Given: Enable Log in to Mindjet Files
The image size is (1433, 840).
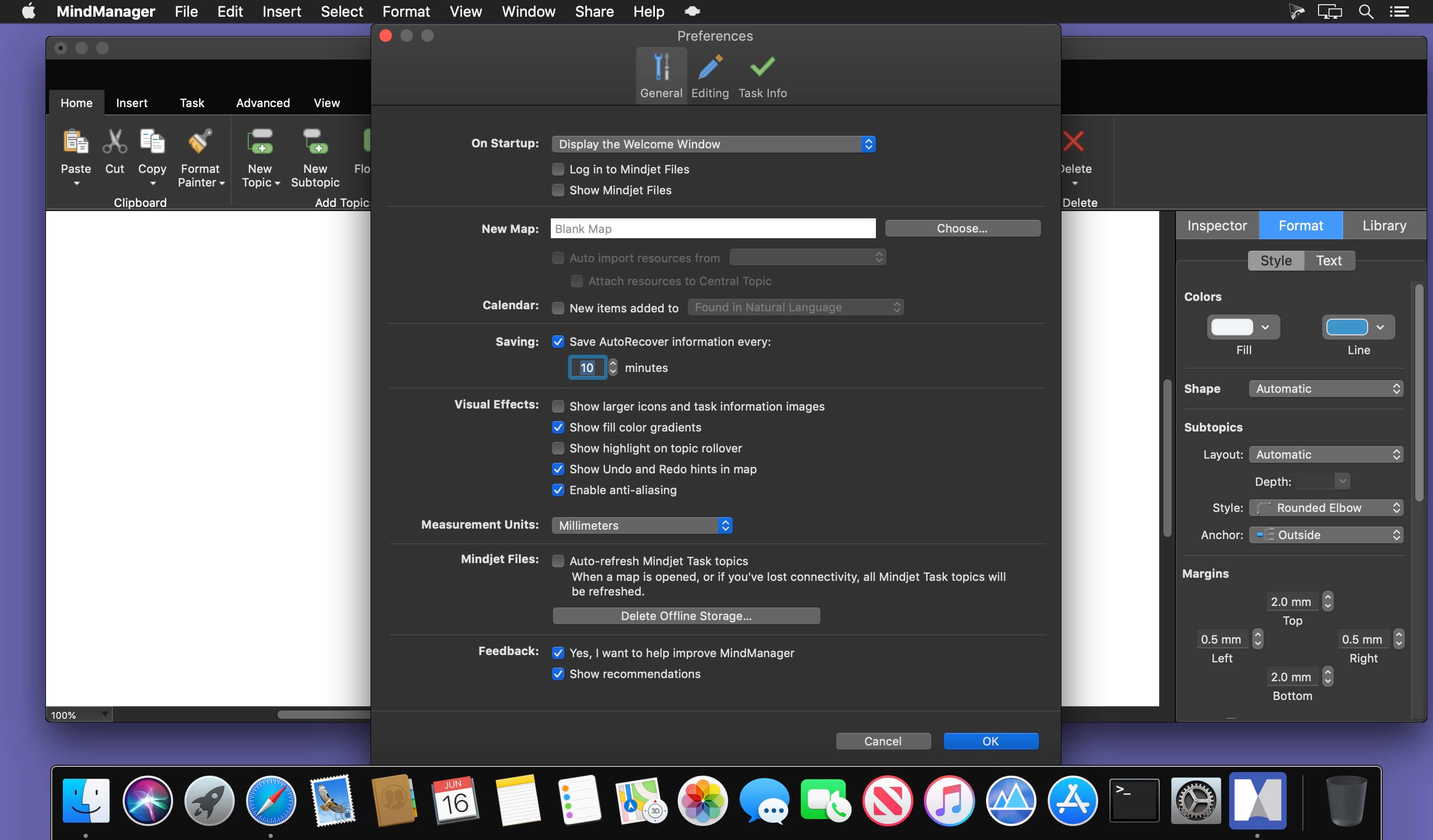Looking at the screenshot, I should (x=558, y=169).
